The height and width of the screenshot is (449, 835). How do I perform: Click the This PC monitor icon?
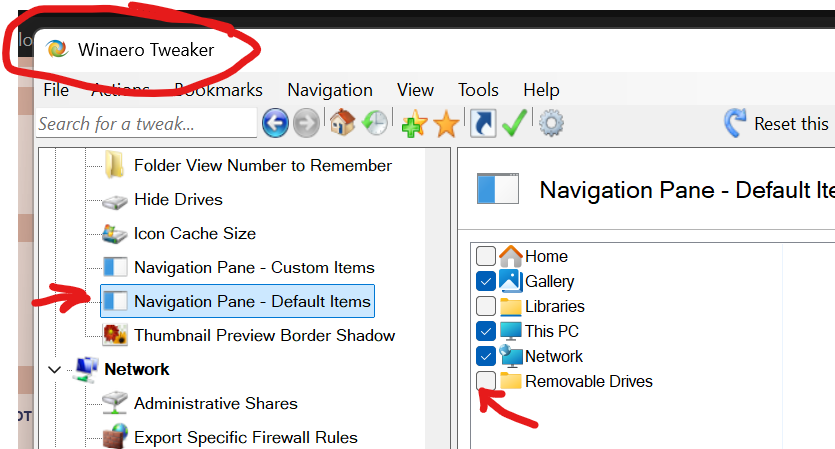click(511, 331)
